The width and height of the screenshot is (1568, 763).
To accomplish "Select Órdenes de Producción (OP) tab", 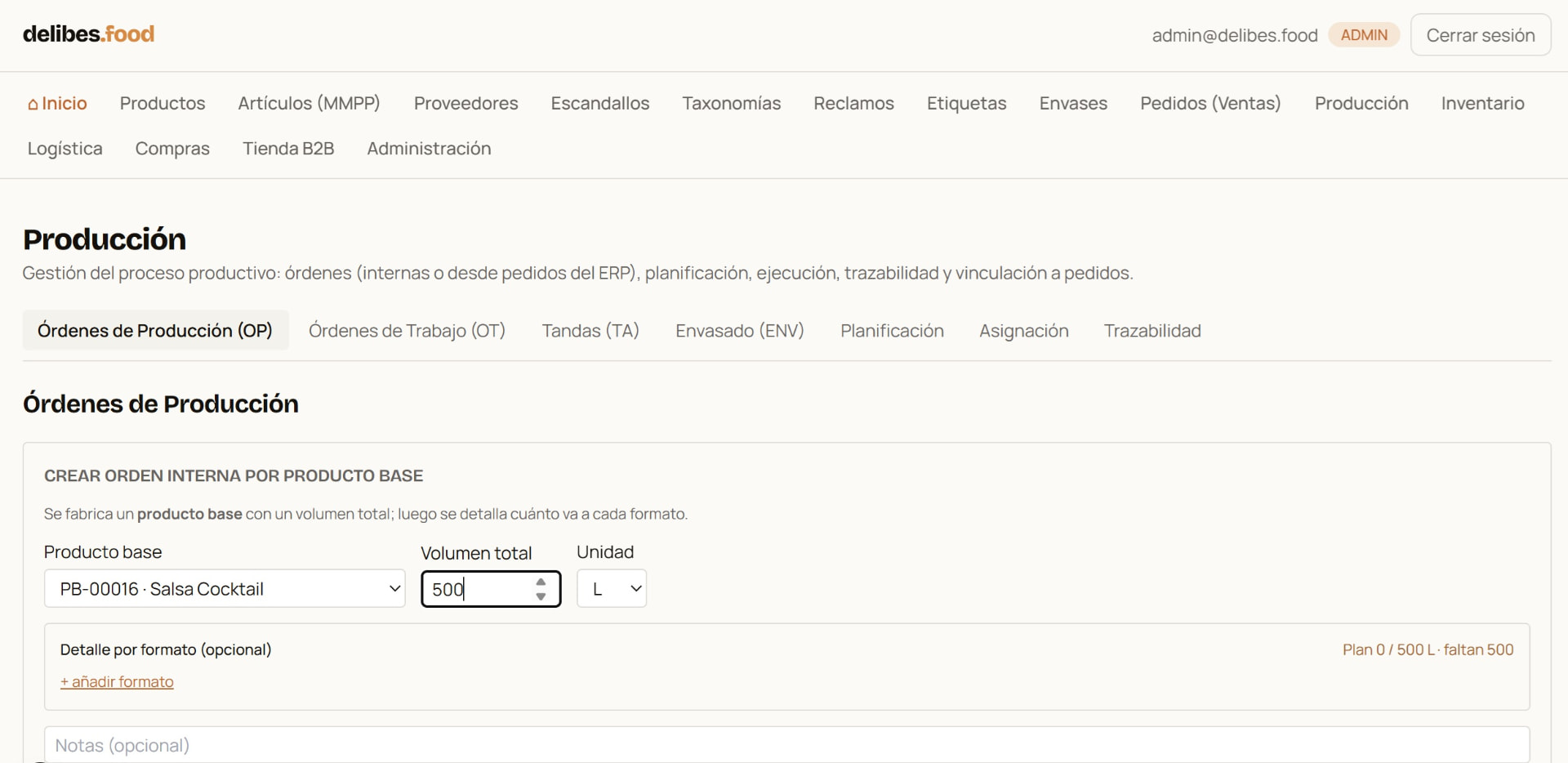I will (x=155, y=330).
